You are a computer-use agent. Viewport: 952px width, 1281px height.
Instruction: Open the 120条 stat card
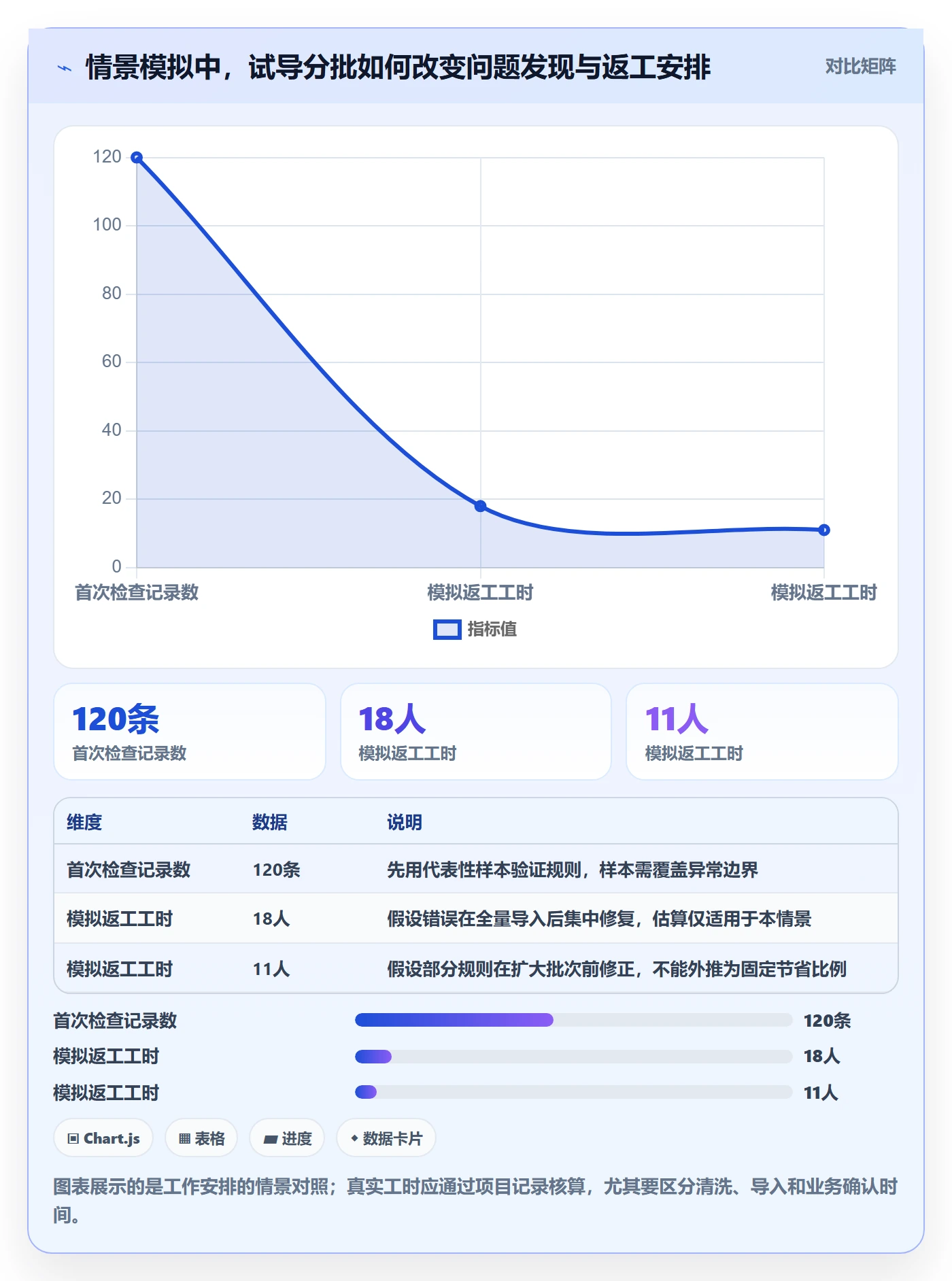[x=190, y=732]
